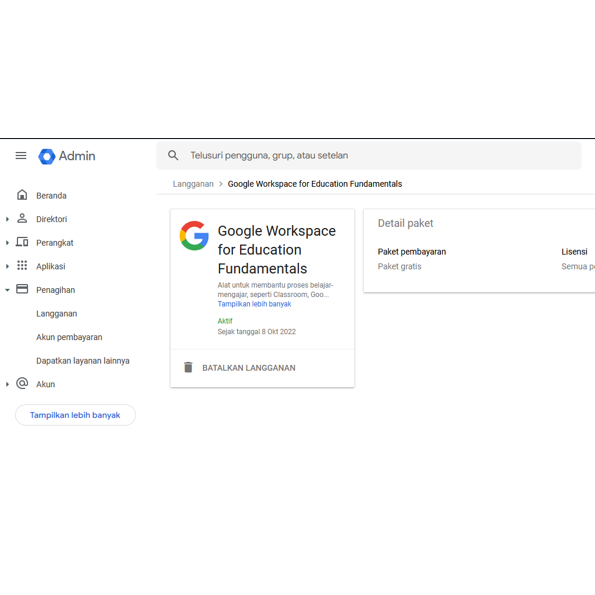Click the Direktori person icon
The image size is (595, 595).
[x=22, y=219]
